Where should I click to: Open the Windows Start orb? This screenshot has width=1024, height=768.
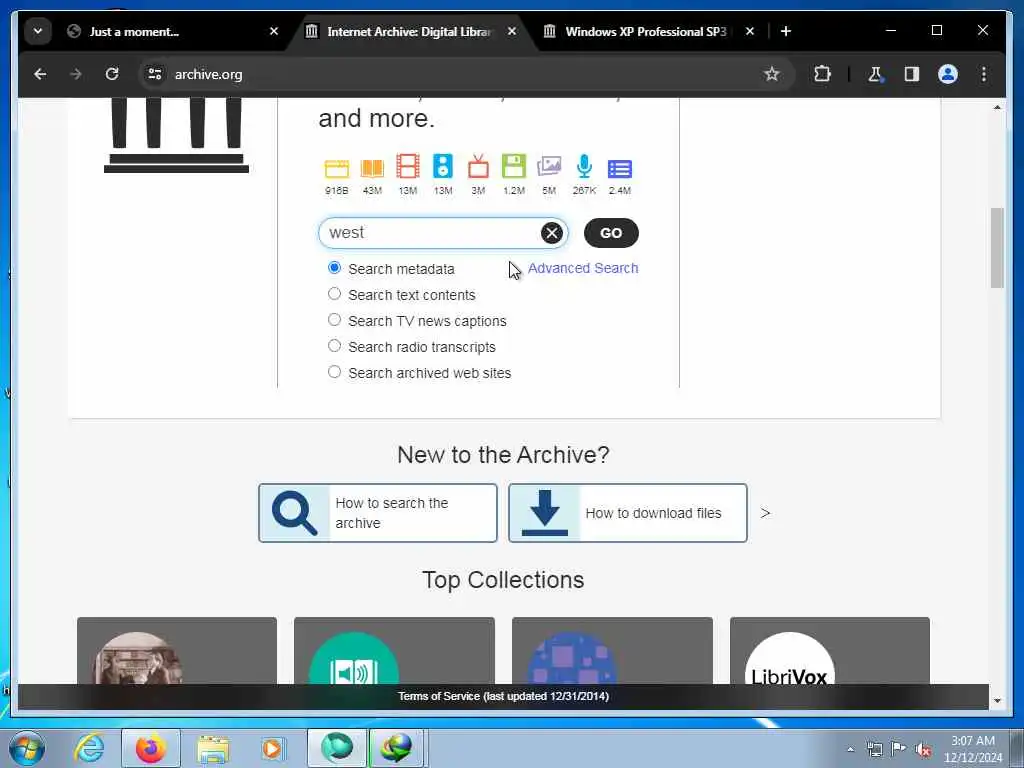[x=27, y=748]
